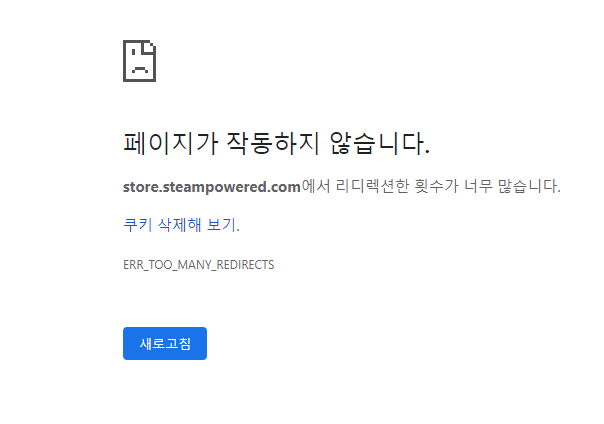Select the ERR_TOO_MANY_REDIRECTS error code text
This screenshot has height=424, width=604.
tap(198, 265)
